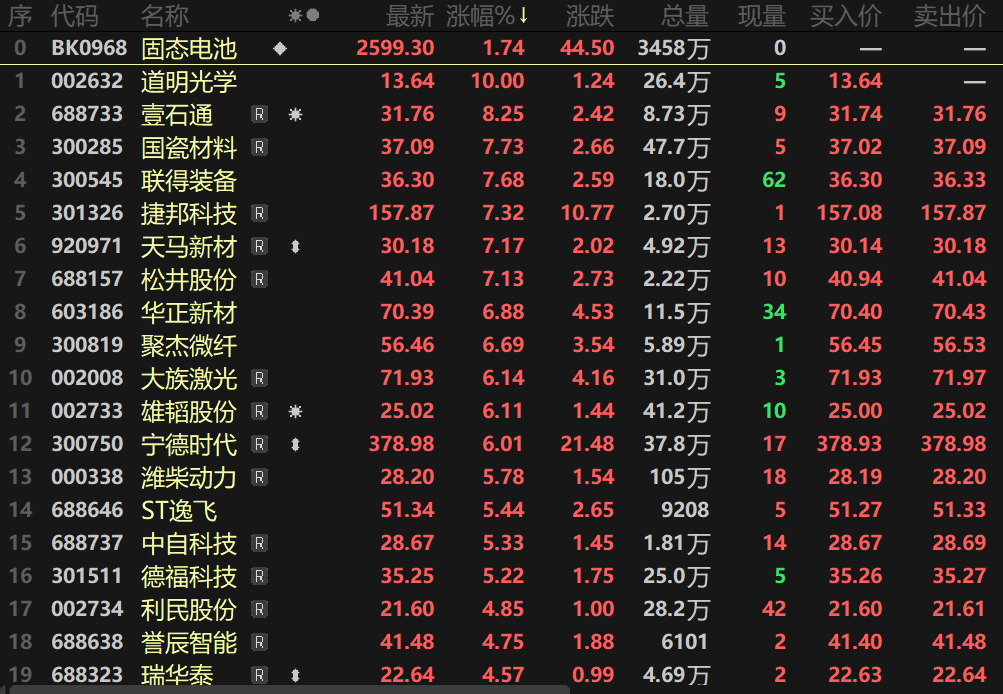The height and width of the screenshot is (694, 1003).
Task: Select stock 天马新材
Action: 189,246
